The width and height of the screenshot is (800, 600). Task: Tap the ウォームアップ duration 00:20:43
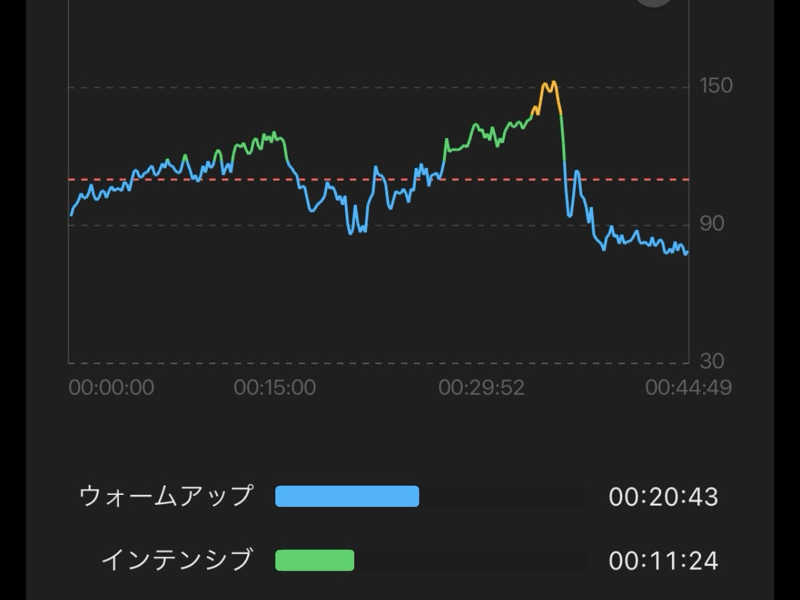coord(663,497)
